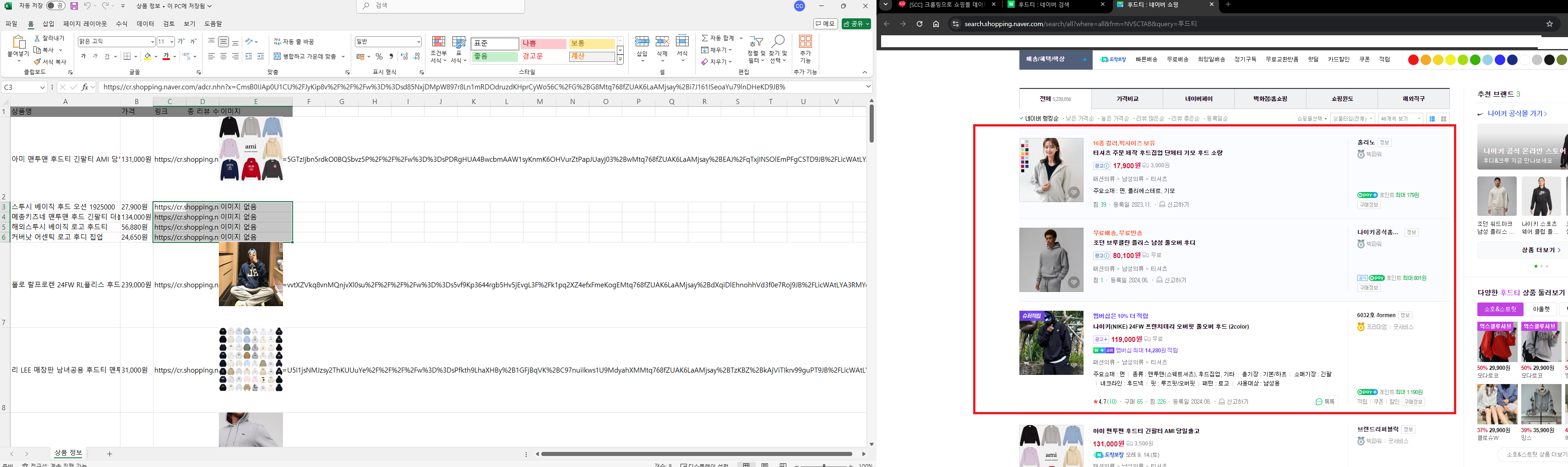Click the Undo arrow in Excel

[x=87, y=6]
